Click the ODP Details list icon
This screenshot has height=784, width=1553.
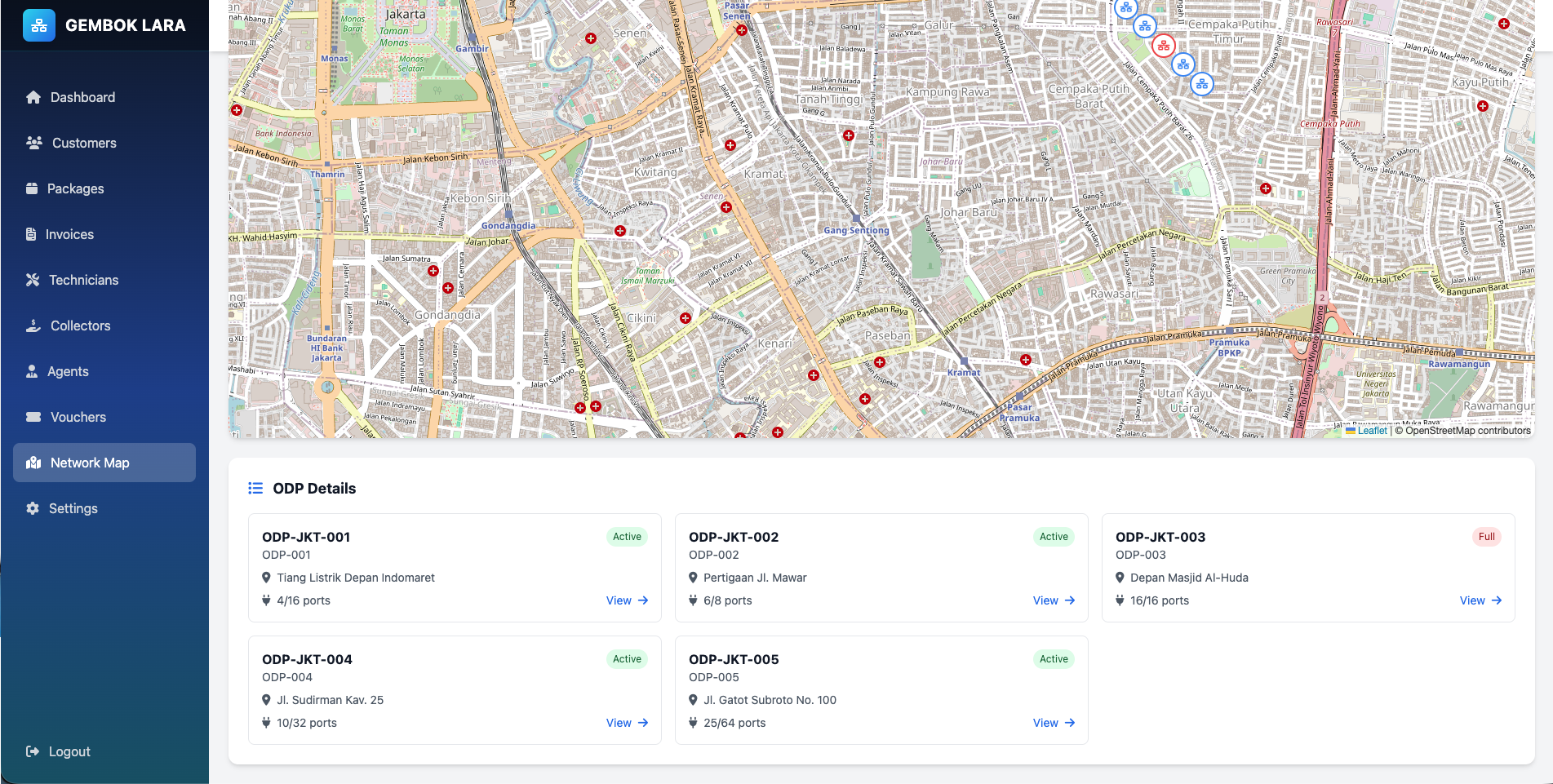[x=255, y=489]
